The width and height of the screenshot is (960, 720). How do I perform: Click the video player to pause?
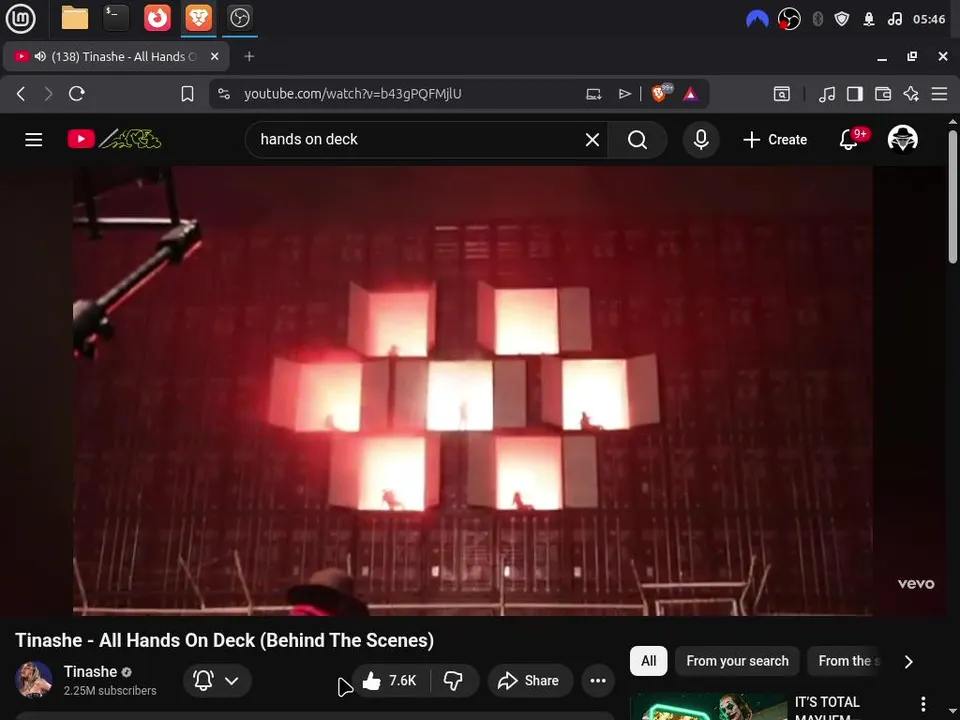tap(473, 391)
